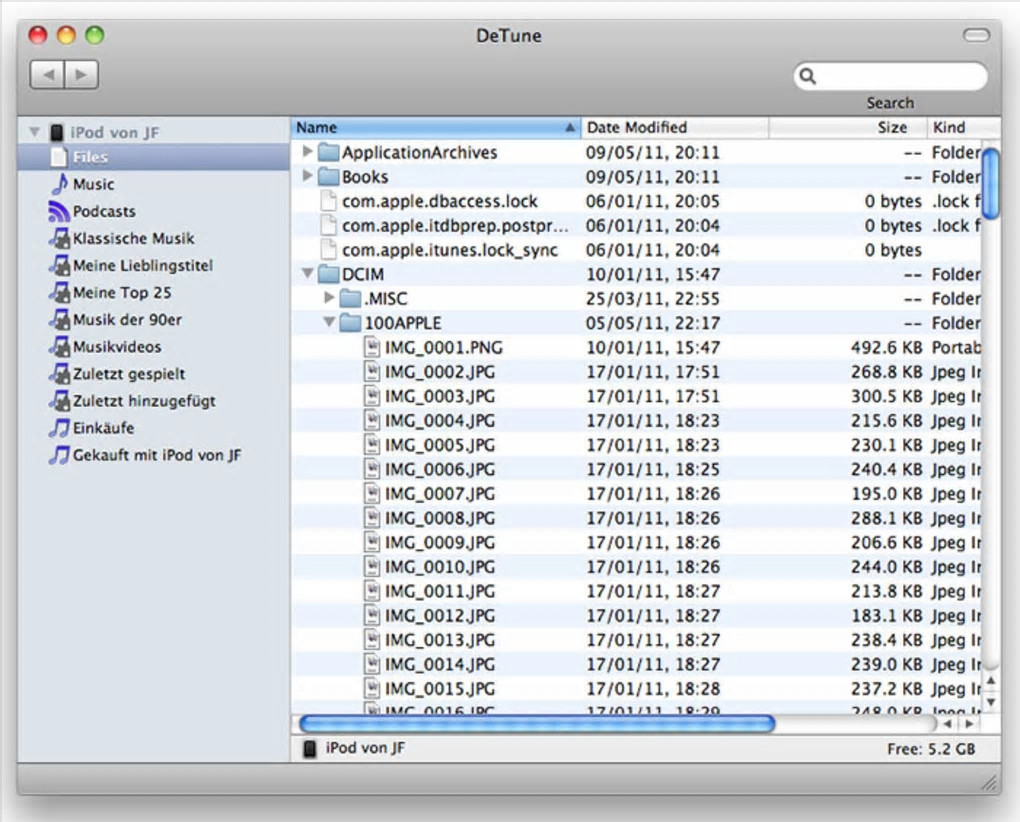This screenshot has height=822, width=1020.
Task: Click the magnifier icon in search box
Action: [x=807, y=76]
